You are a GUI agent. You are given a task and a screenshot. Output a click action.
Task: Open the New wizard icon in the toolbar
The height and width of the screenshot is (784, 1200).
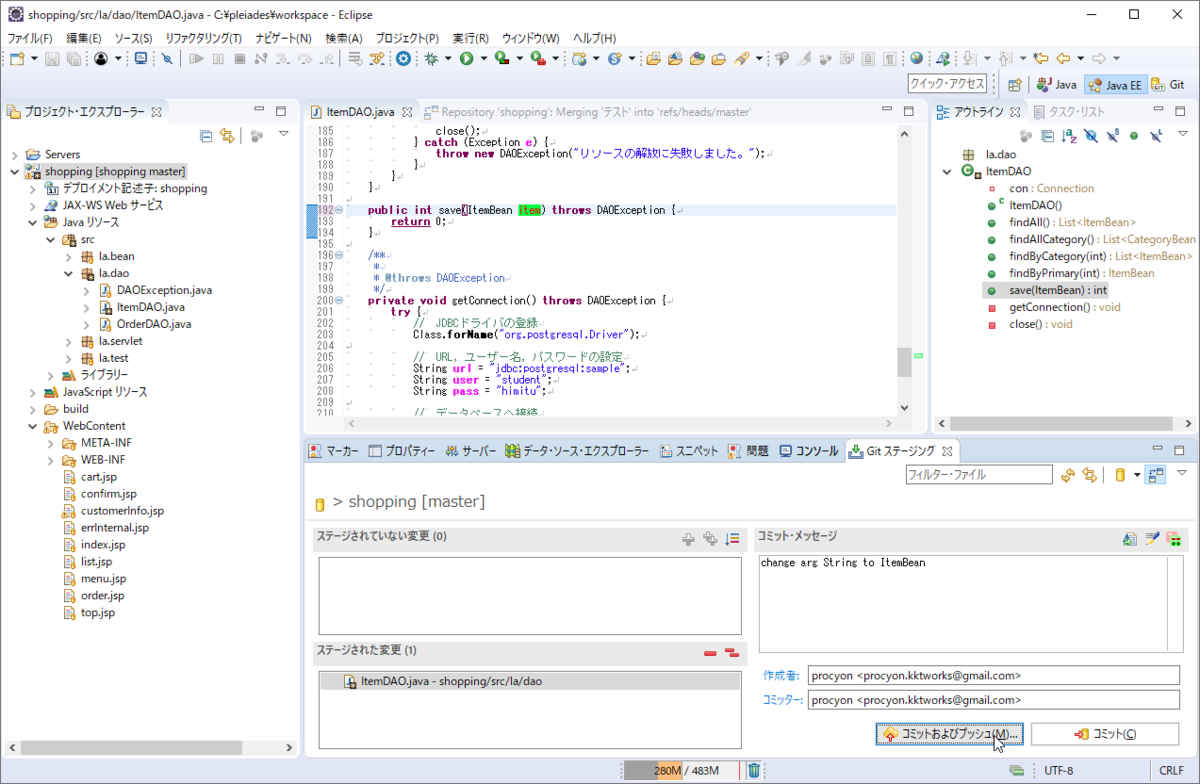[15, 59]
